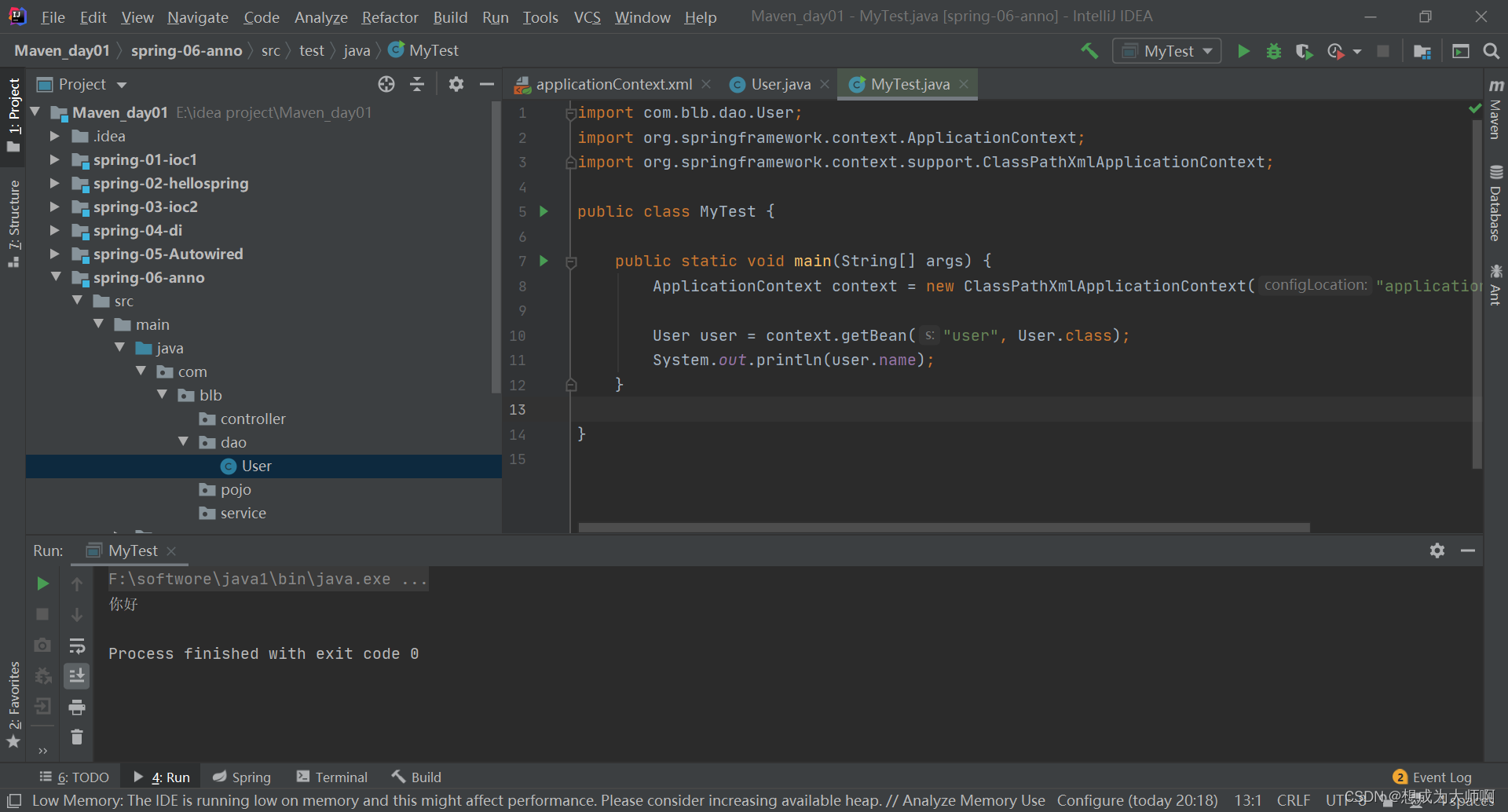1508x812 pixels.
Task: Collapse the main folder in the tree
Action: pos(97,324)
